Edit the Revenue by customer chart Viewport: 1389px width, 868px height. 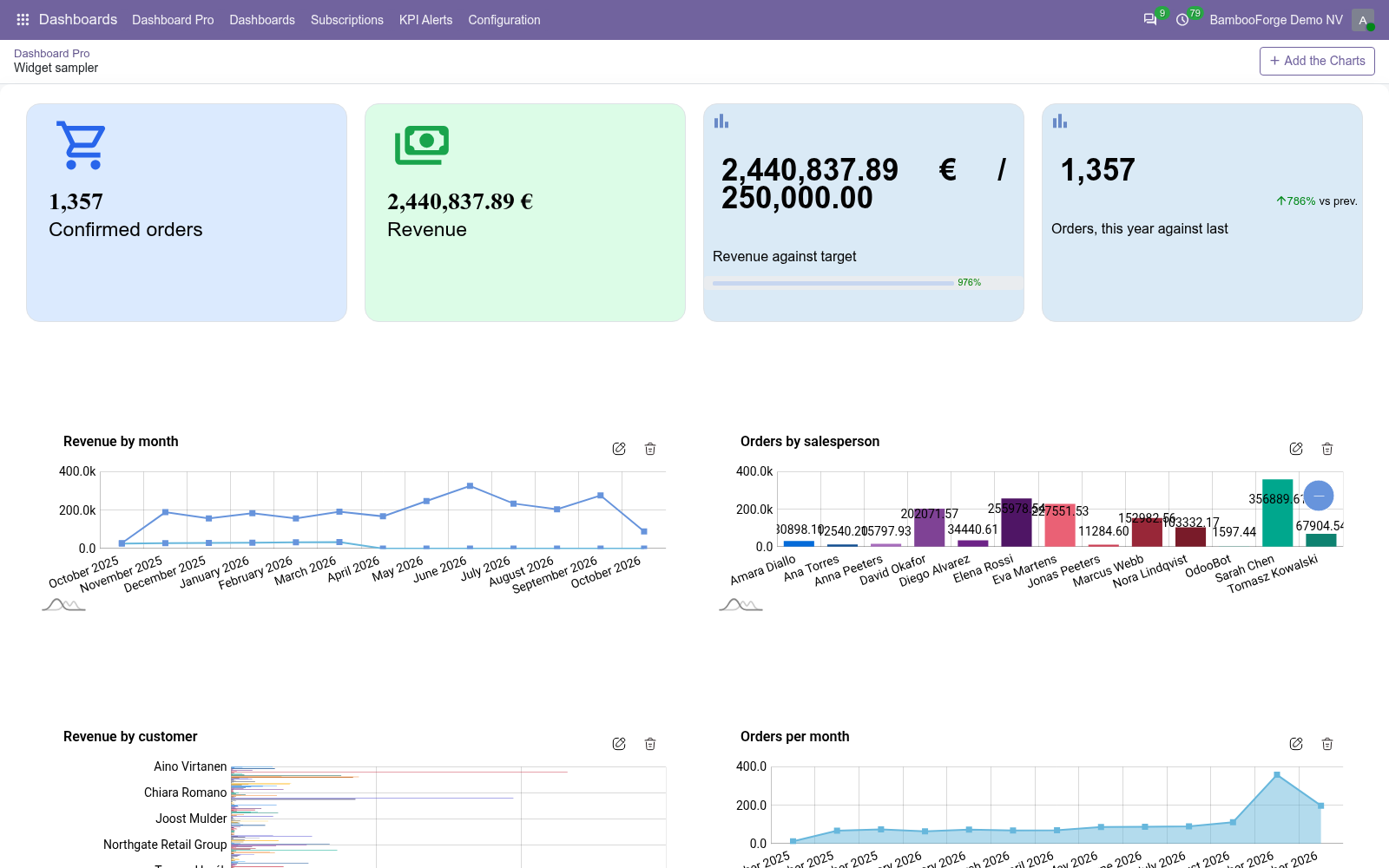pos(619,744)
